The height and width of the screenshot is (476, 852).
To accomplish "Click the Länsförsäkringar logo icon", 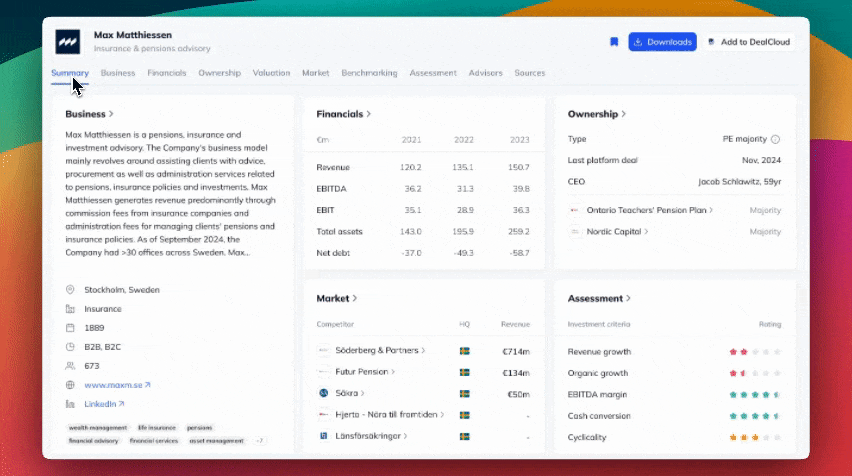I will 324,436.
